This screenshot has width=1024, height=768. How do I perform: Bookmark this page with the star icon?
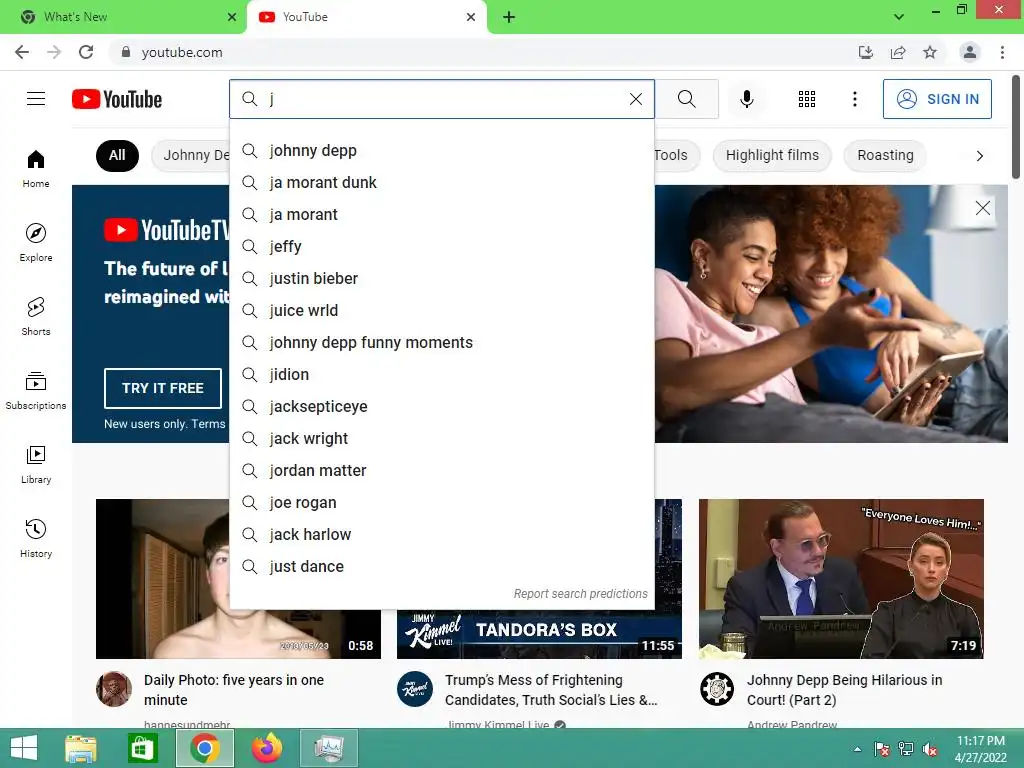pyautogui.click(x=930, y=52)
